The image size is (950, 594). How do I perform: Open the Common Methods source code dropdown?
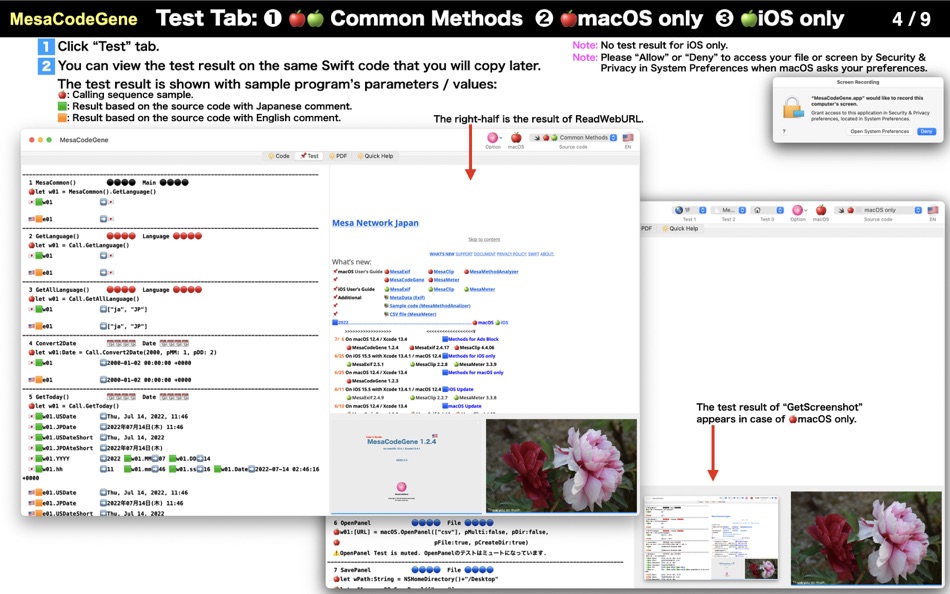pyautogui.click(x=573, y=138)
